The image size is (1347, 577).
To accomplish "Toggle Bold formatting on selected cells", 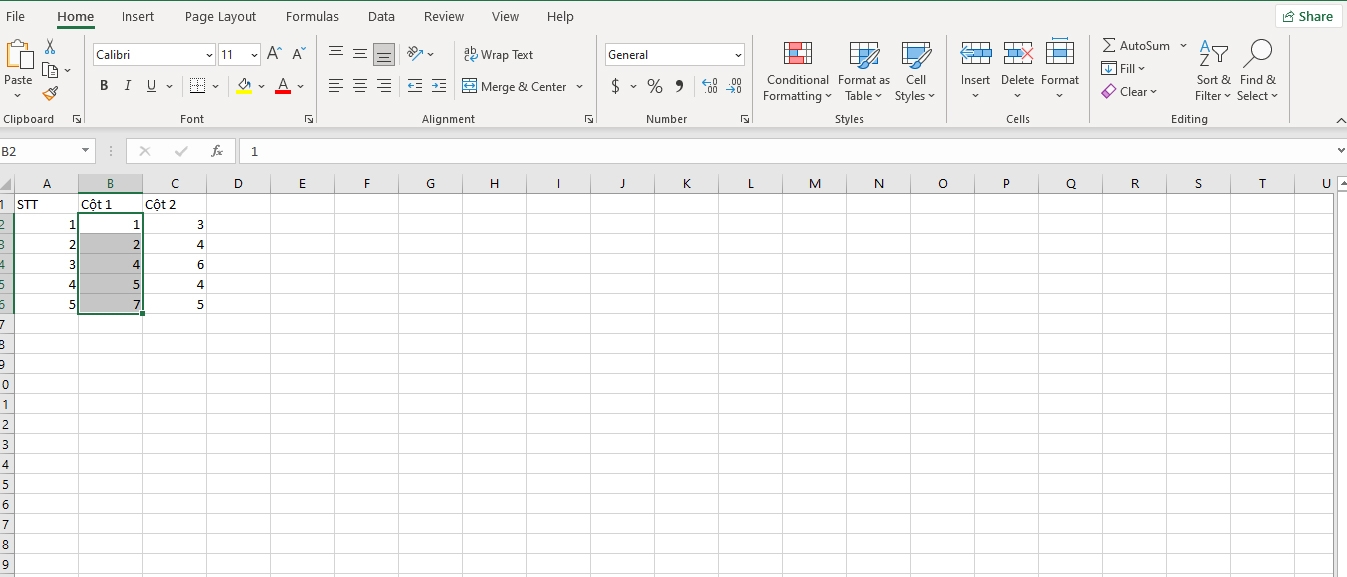I will click(x=103, y=85).
